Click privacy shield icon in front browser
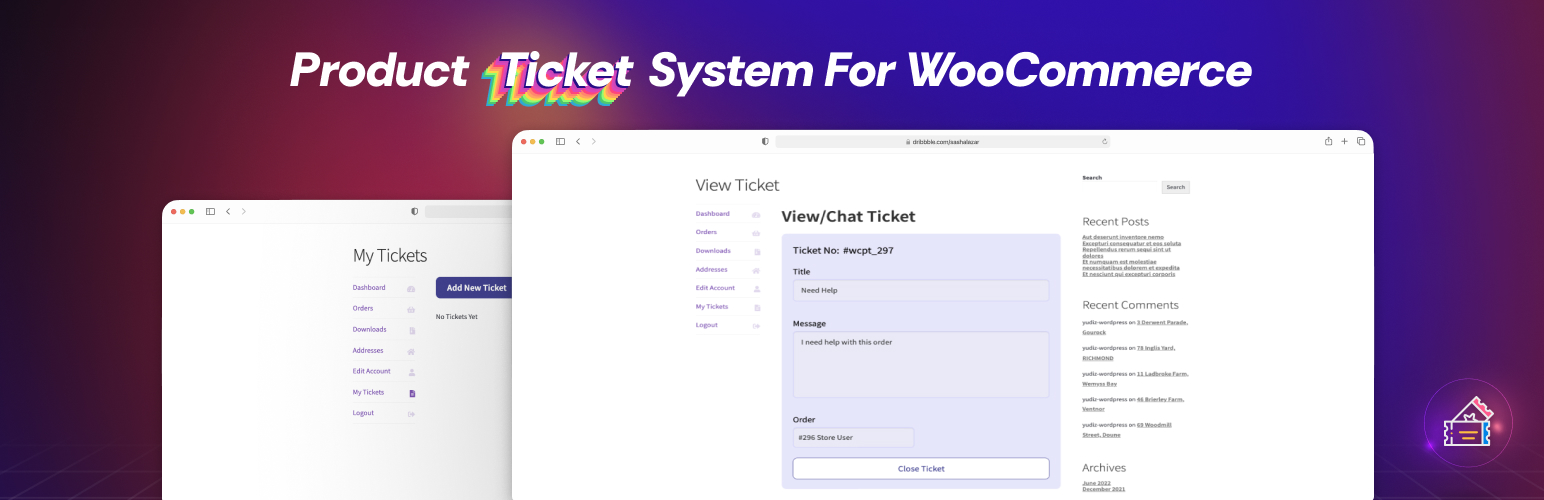1544x500 pixels. (x=765, y=142)
